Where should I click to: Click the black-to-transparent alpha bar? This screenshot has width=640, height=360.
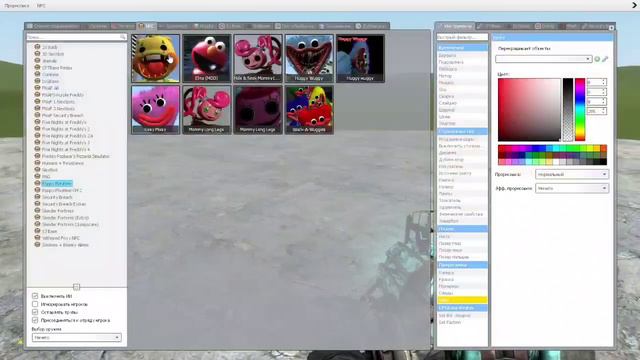point(568,110)
